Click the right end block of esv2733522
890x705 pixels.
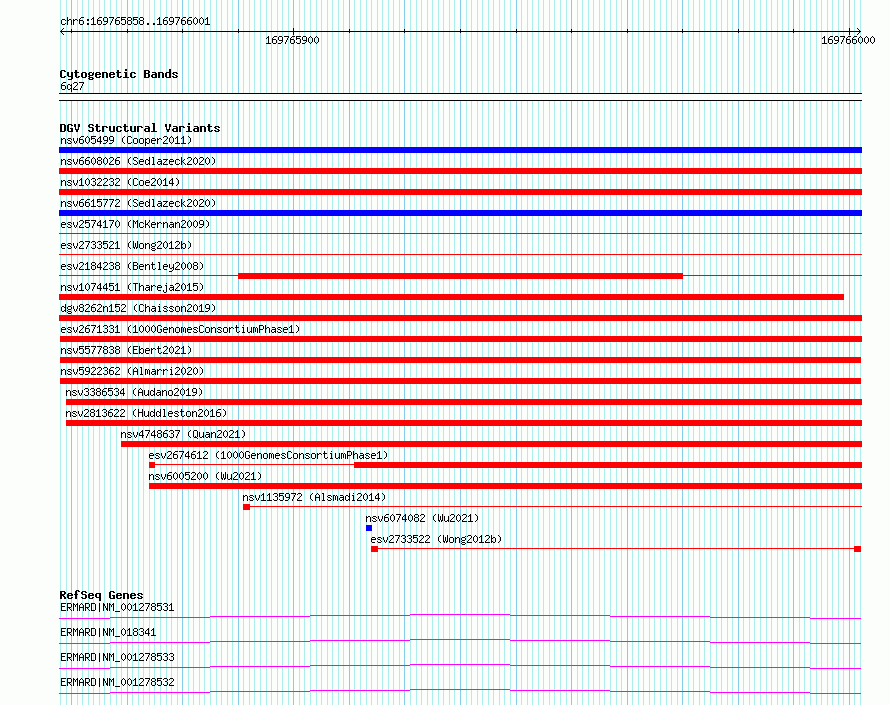coord(858,549)
